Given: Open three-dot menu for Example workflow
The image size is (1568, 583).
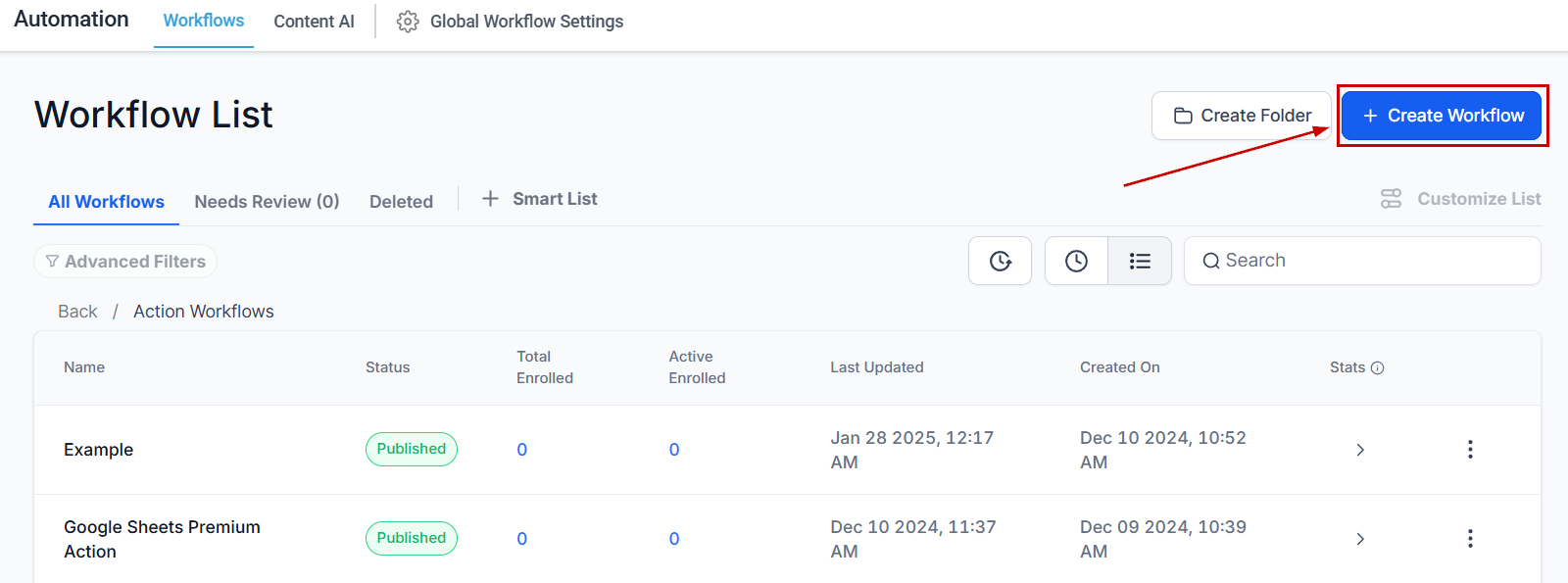Looking at the screenshot, I should 1469,450.
